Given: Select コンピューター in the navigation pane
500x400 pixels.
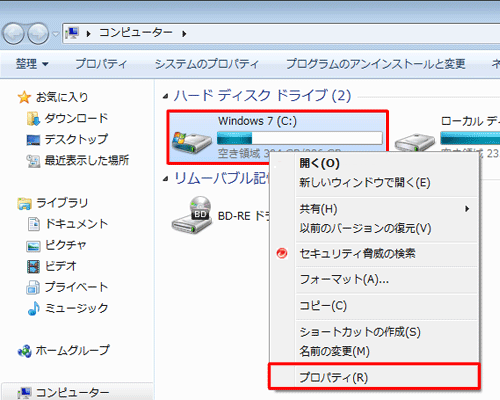Looking at the screenshot, I should pyautogui.click(x=73, y=393).
